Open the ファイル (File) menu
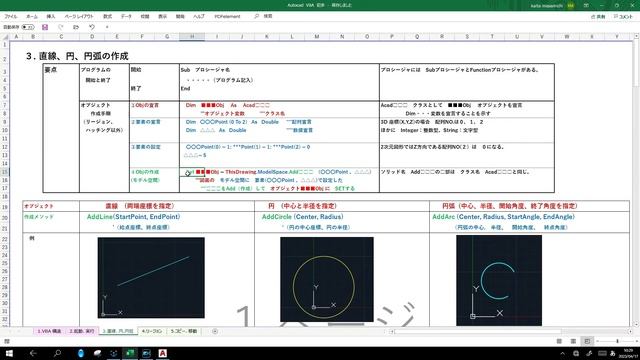Image resolution: width=640 pixels, height=360 pixels. (x=11, y=16)
